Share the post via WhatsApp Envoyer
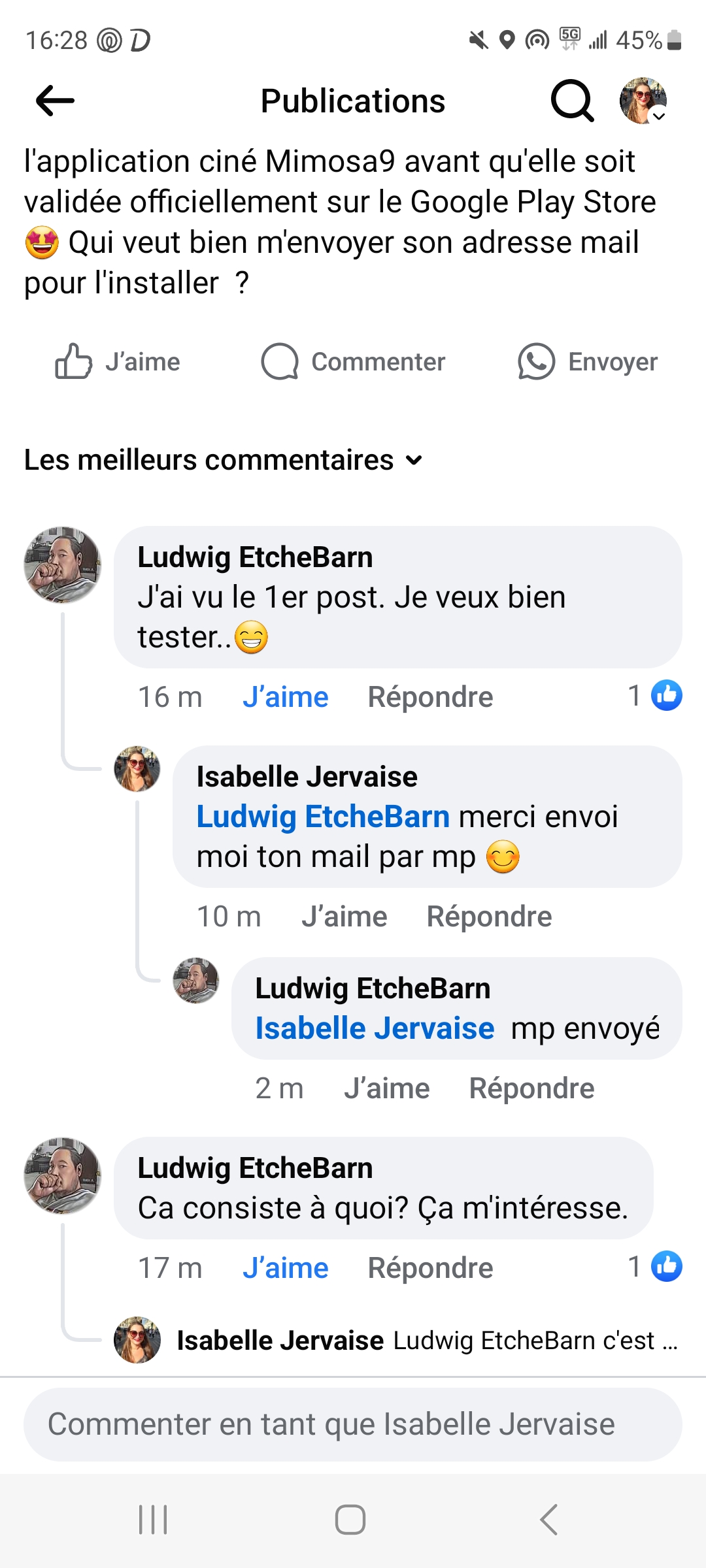The image size is (706, 1568). click(588, 362)
